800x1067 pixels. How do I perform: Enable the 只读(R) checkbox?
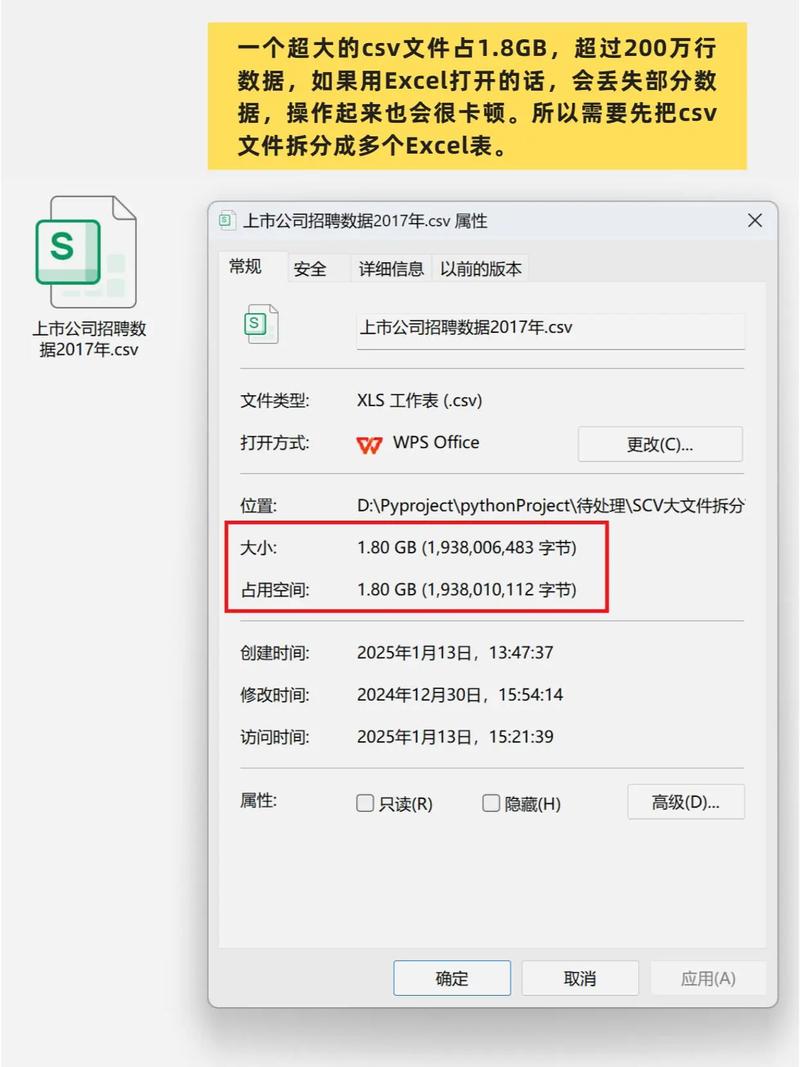pos(366,802)
